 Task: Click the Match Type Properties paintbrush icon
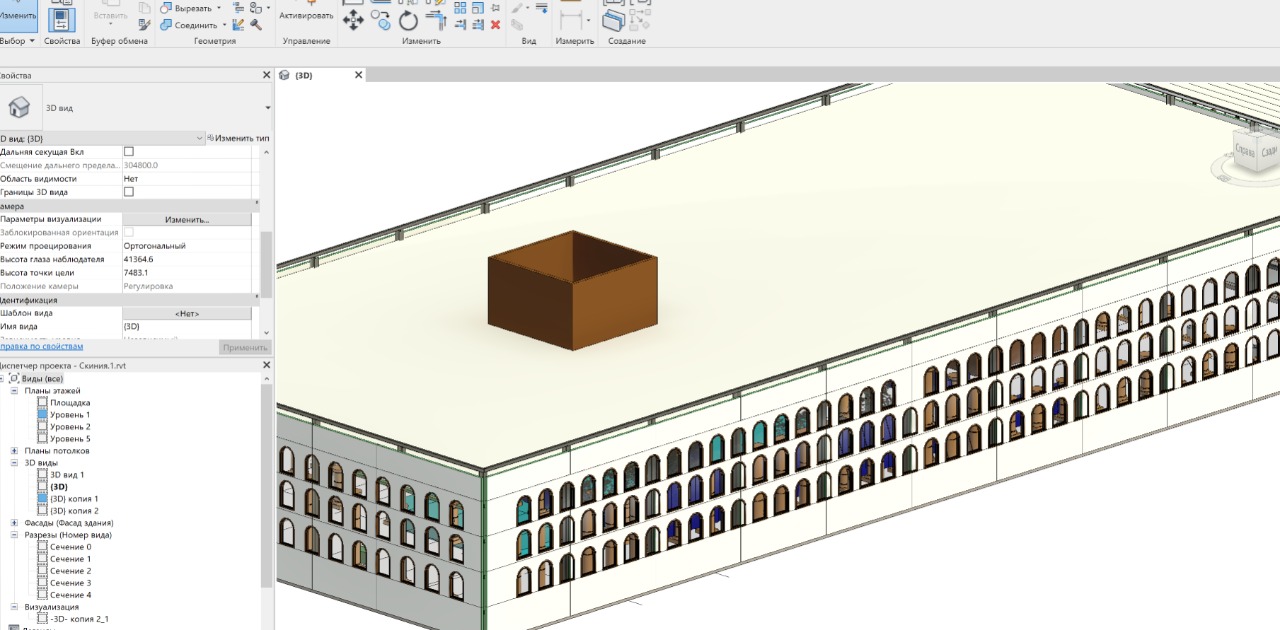click(144, 24)
